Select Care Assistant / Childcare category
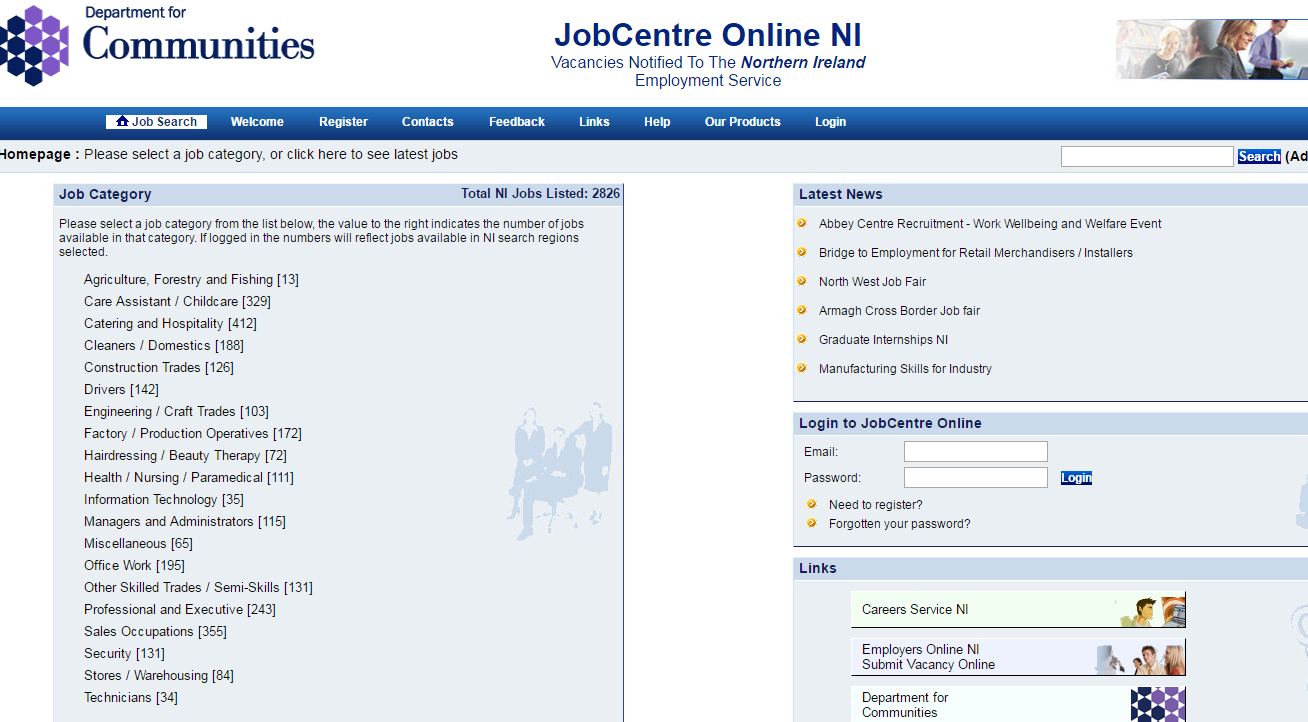 pyautogui.click(x=177, y=301)
